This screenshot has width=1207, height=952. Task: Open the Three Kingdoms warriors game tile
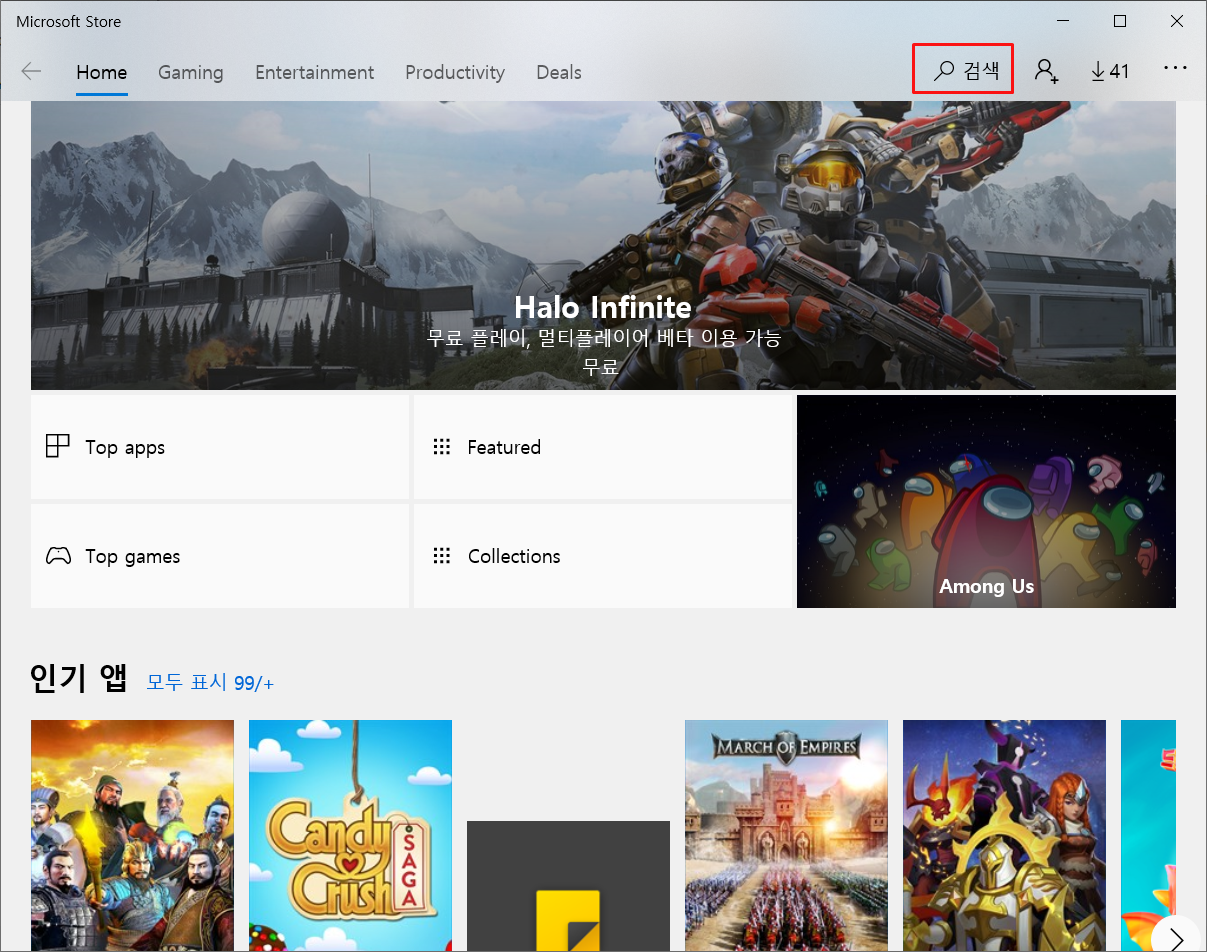[x=132, y=836]
